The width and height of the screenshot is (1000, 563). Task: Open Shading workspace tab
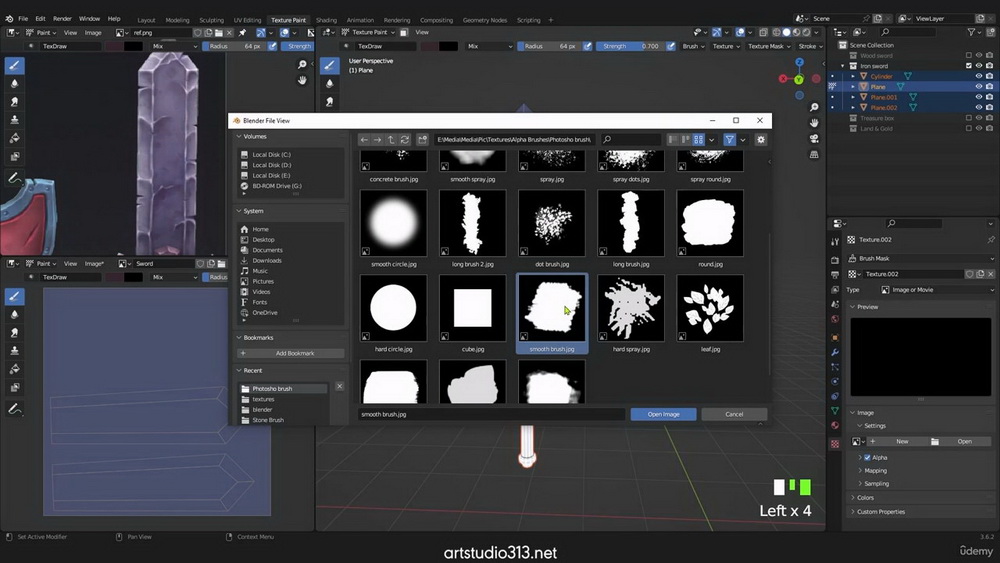[326, 20]
